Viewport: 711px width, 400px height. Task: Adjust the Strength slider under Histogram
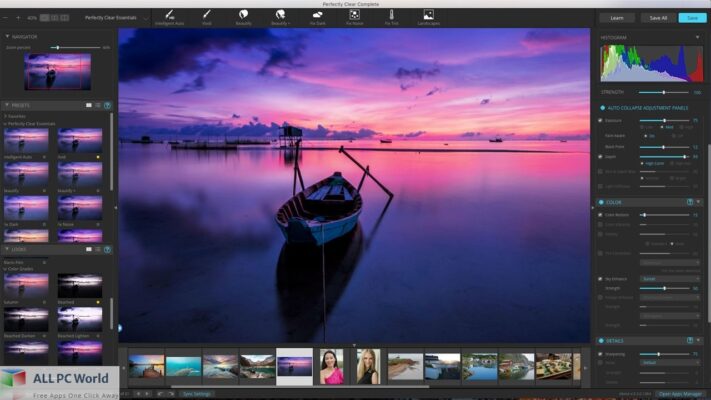[663, 92]
